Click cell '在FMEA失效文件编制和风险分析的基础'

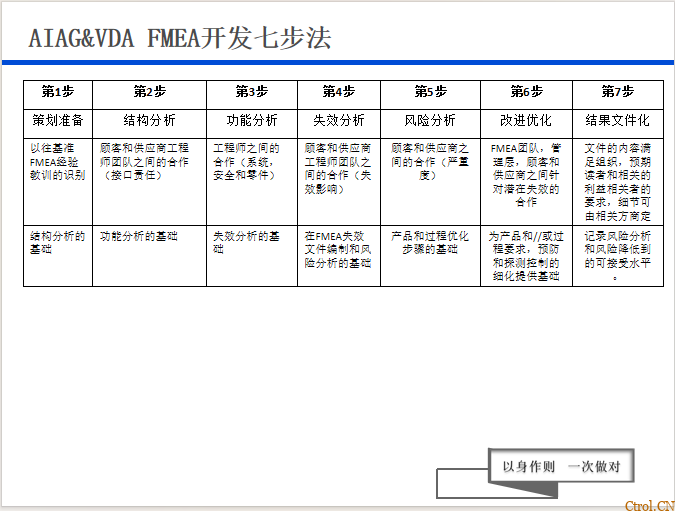tap(339, 256)
